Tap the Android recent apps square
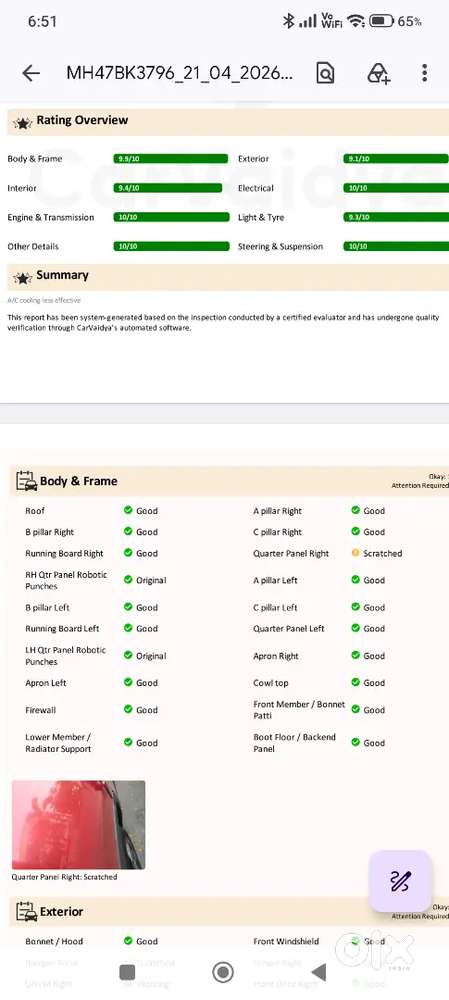Viewport: 449px width, 1000px height. point(128,972)
